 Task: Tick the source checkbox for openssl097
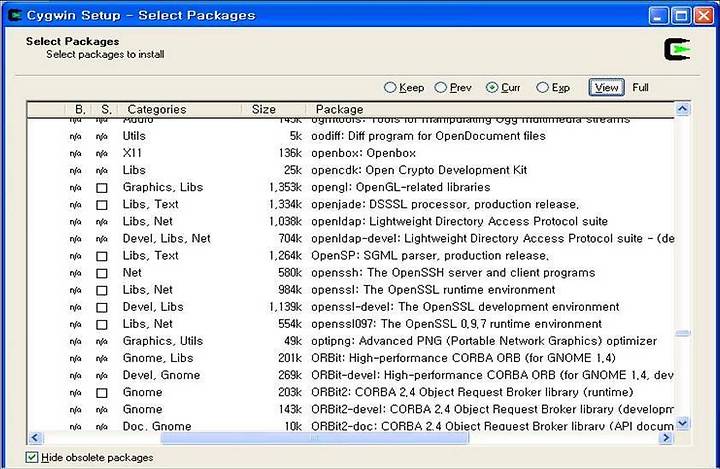[102, 325]
